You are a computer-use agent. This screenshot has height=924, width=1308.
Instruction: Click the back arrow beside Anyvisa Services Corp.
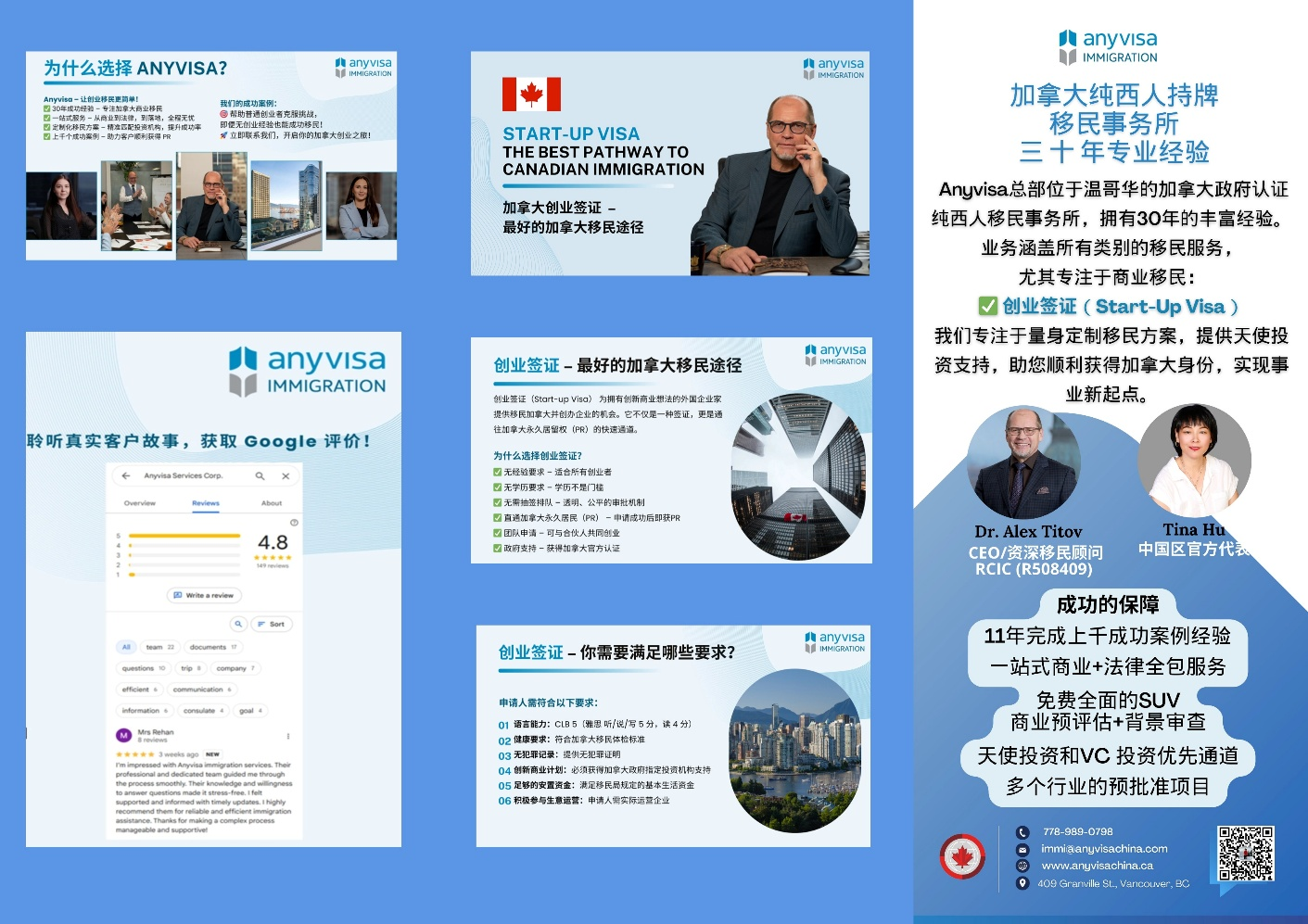125,475
